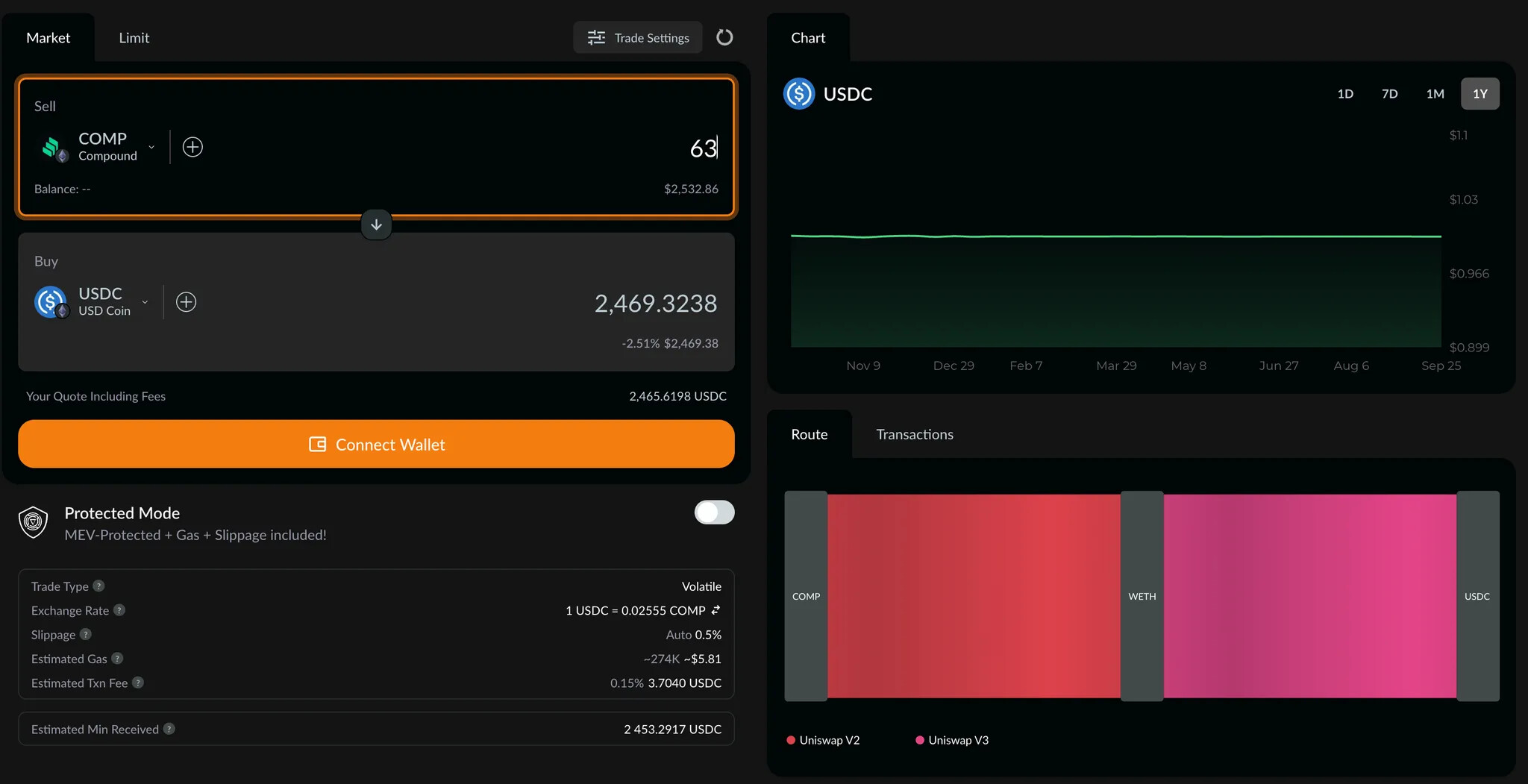The height and width of the screenshot is (784, 1528).
Task: Open Trade Settings
Action: tap(638, 37)
